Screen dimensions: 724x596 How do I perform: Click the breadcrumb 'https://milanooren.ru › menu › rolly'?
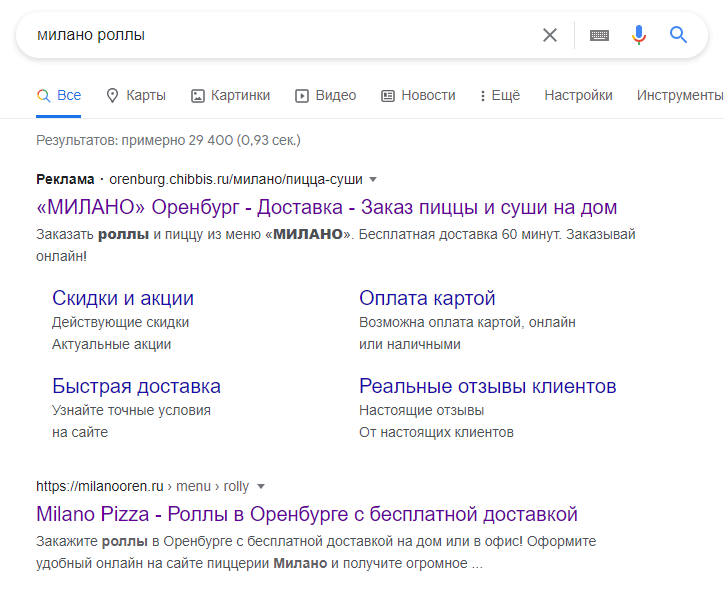click(142, 487)
